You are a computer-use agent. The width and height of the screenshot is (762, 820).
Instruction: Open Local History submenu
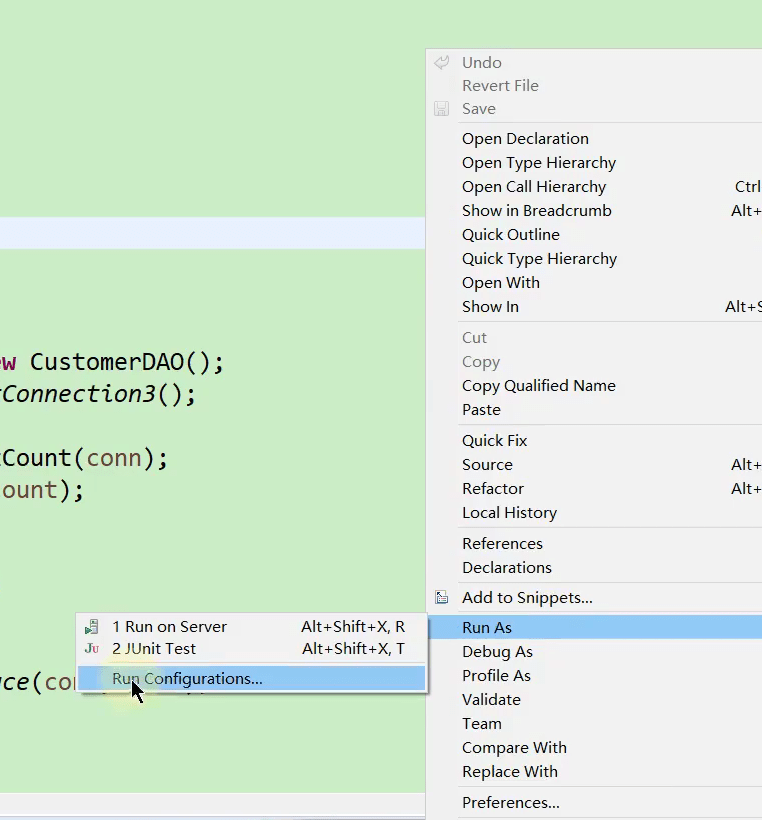coord(509,513)
